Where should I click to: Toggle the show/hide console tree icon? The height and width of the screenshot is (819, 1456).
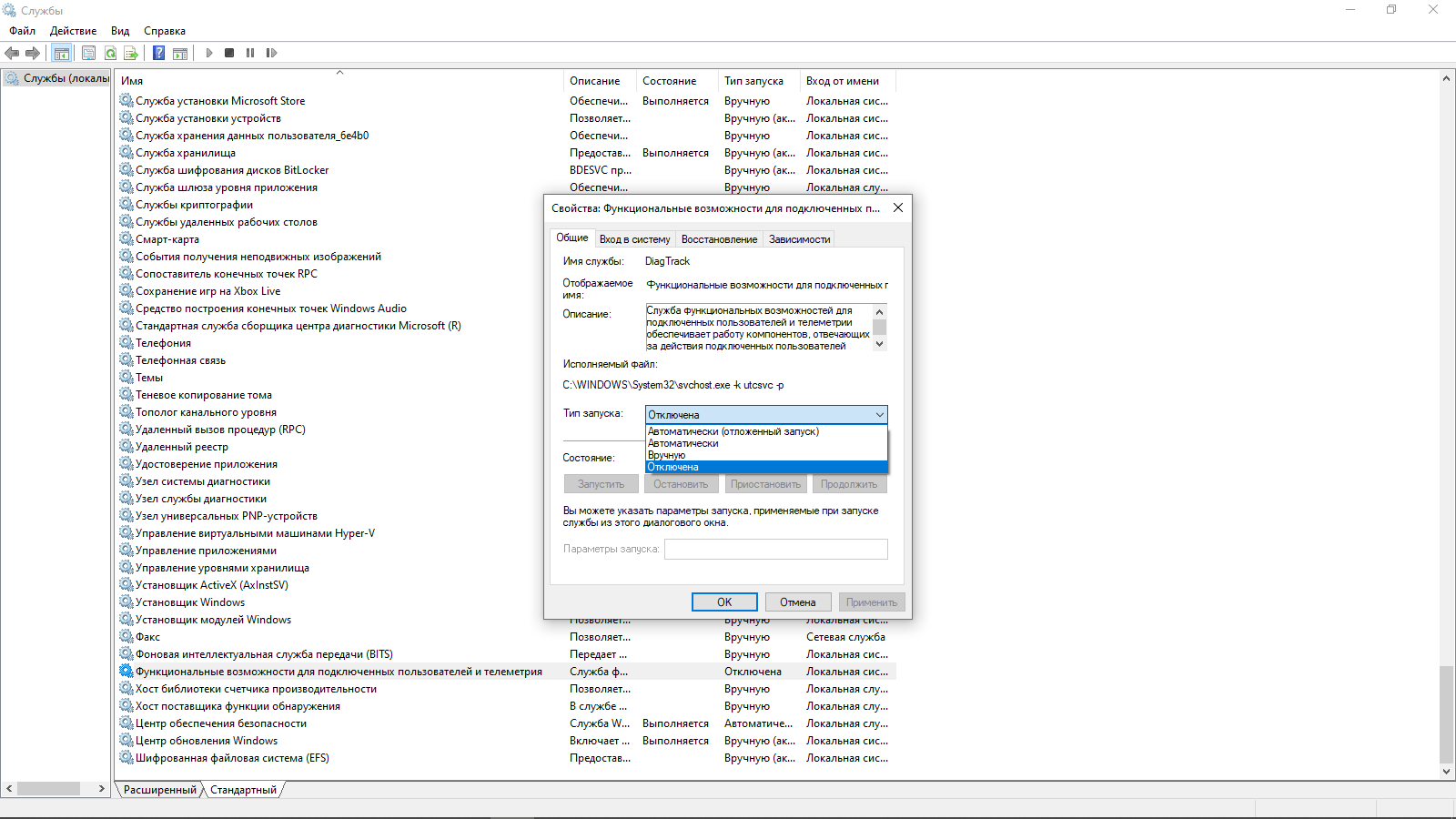(61, 53)
